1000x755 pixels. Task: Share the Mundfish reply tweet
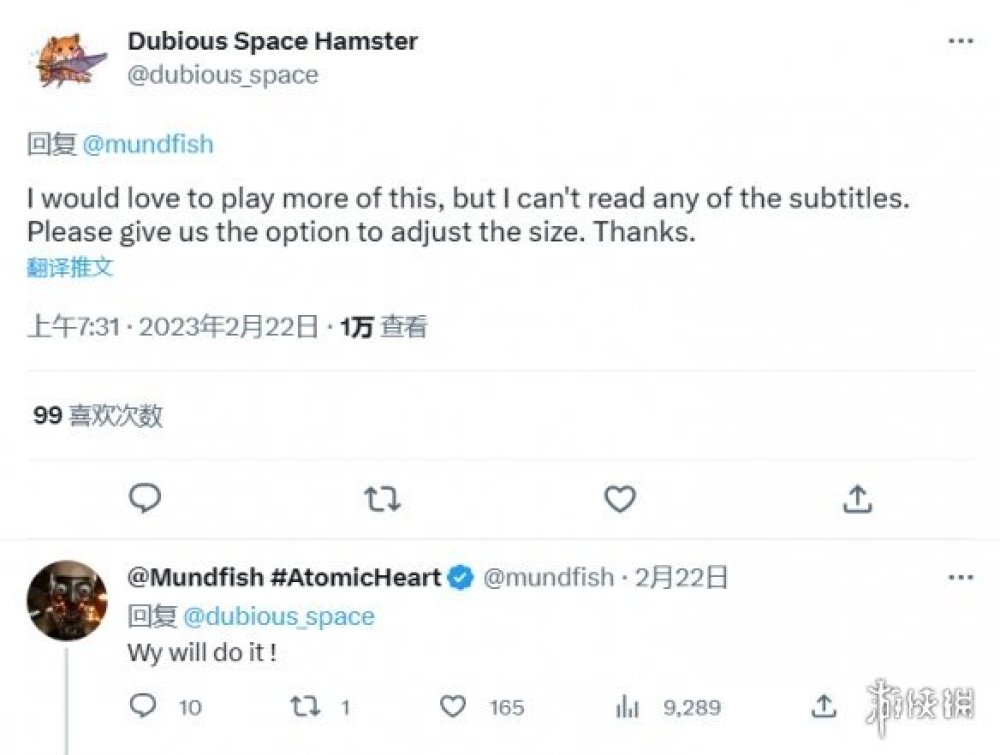[x=823, y=707]
